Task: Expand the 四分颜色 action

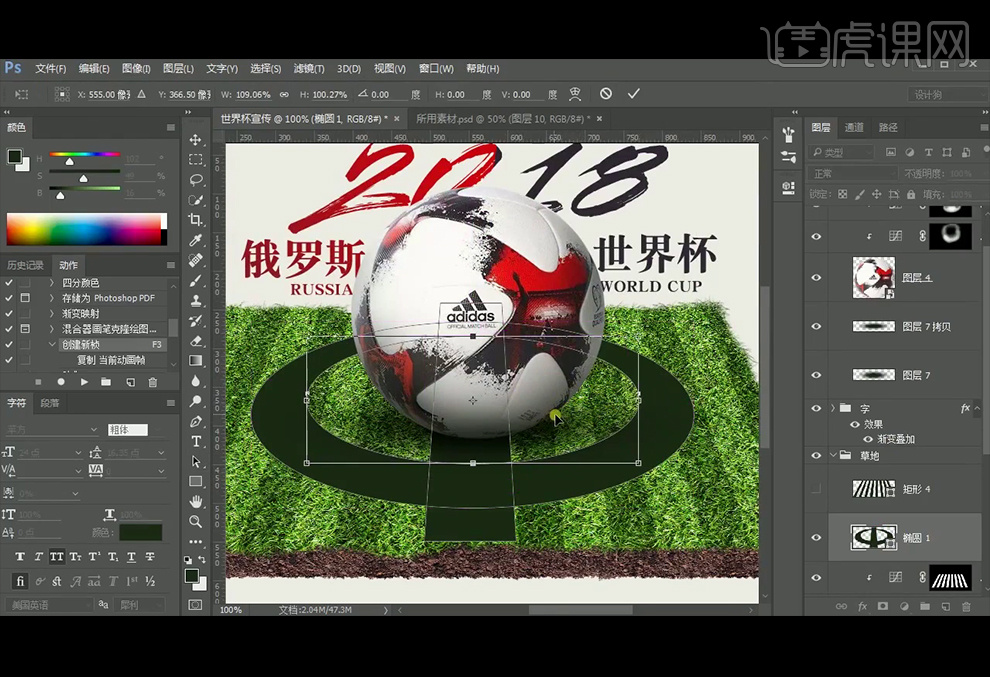Action: click(52, 283)
